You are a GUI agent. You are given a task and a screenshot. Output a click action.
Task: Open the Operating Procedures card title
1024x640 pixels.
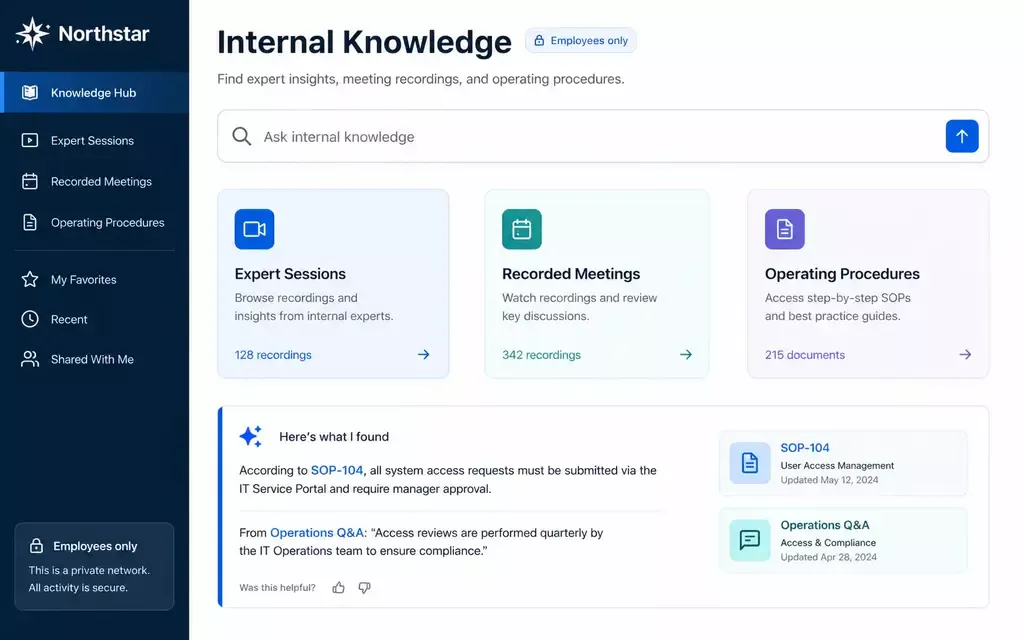pos(842,274)
